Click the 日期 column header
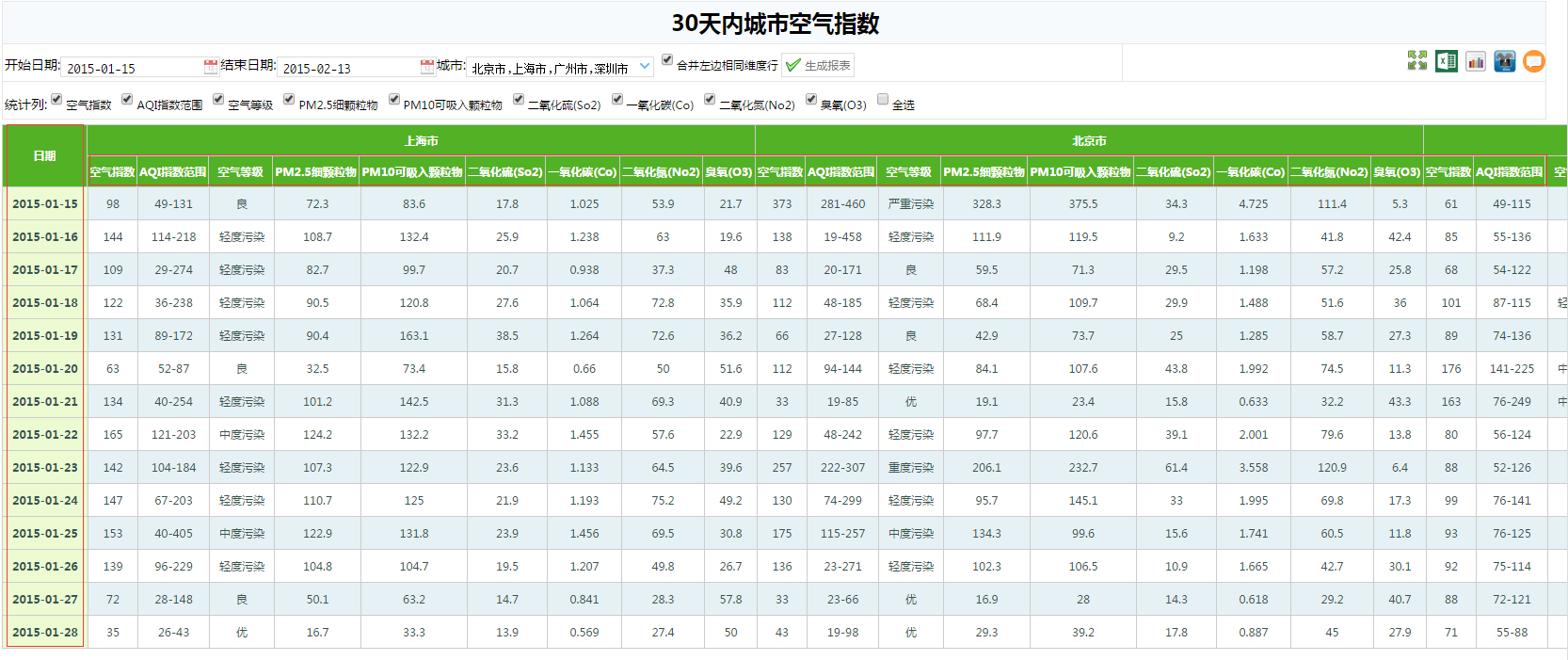1568x660 pixels. click(x=44, y=155)
